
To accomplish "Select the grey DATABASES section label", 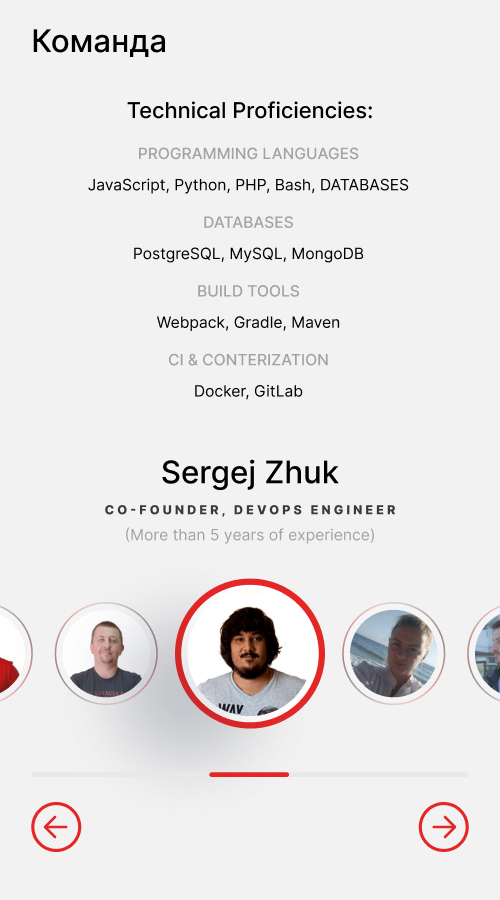I will tap(248, 222).
